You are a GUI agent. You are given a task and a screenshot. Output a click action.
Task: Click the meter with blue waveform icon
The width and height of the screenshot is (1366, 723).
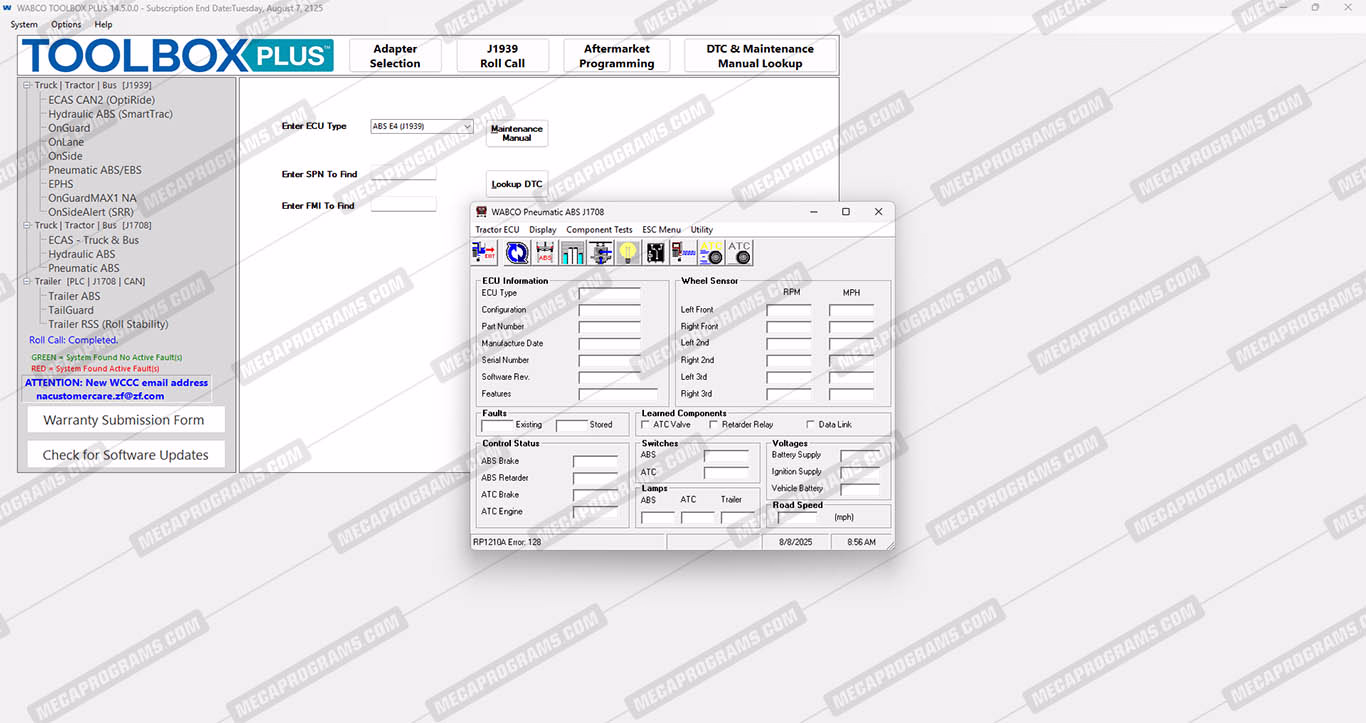pos(683,253)
